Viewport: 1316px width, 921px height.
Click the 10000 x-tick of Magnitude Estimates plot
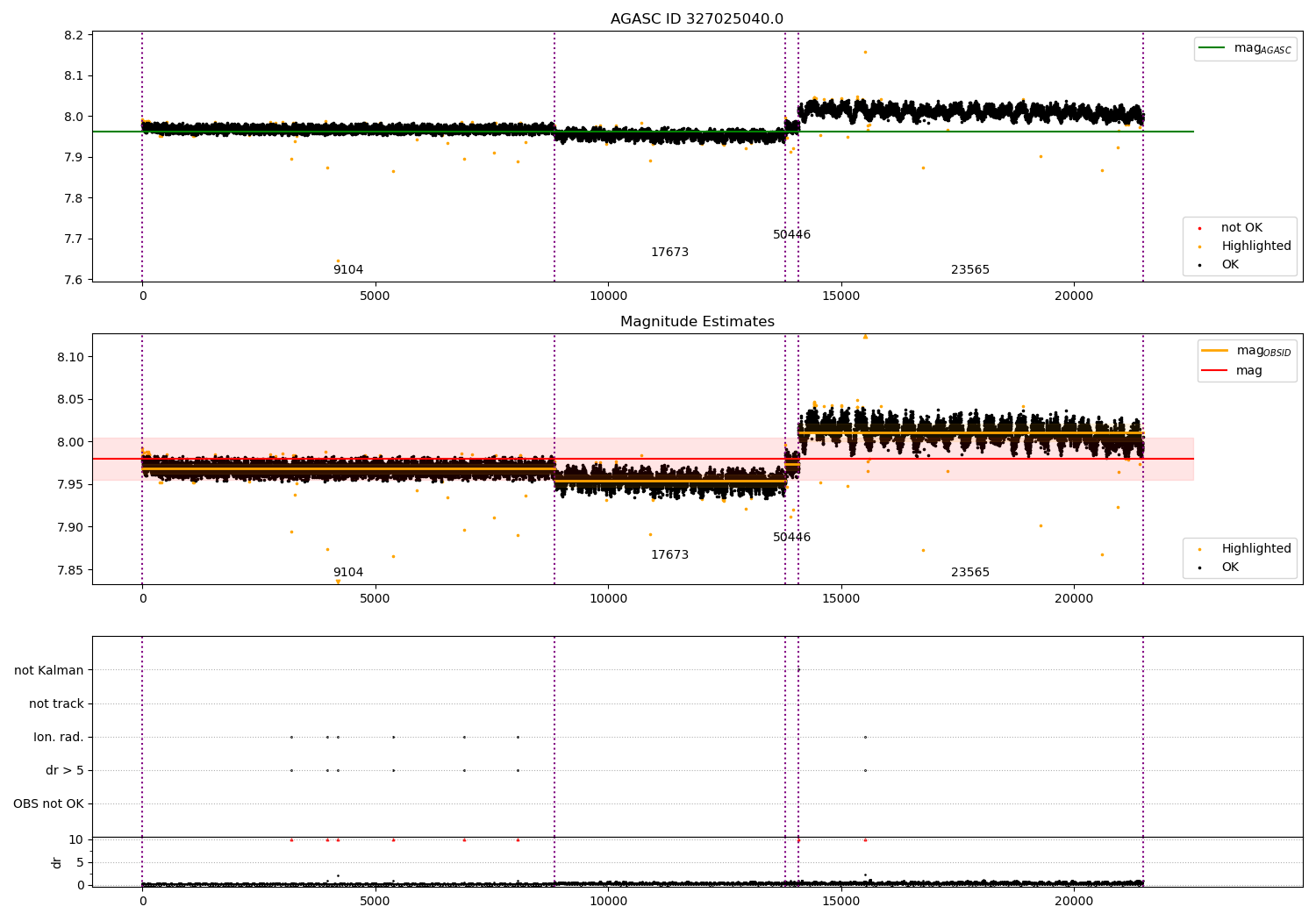pyautogui.click(x=608, y=599)
